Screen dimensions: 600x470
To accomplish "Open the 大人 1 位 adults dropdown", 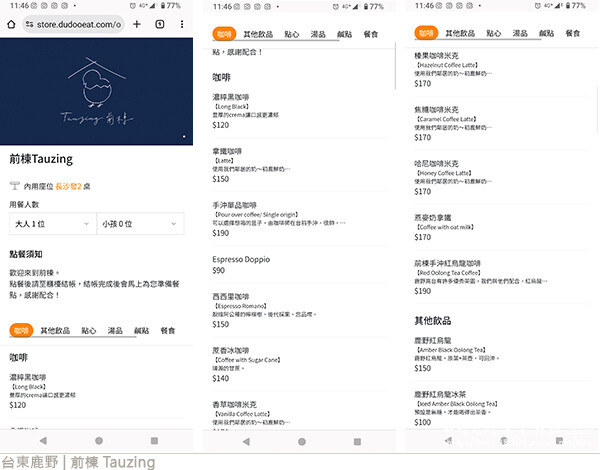I will tap(53, 224).
